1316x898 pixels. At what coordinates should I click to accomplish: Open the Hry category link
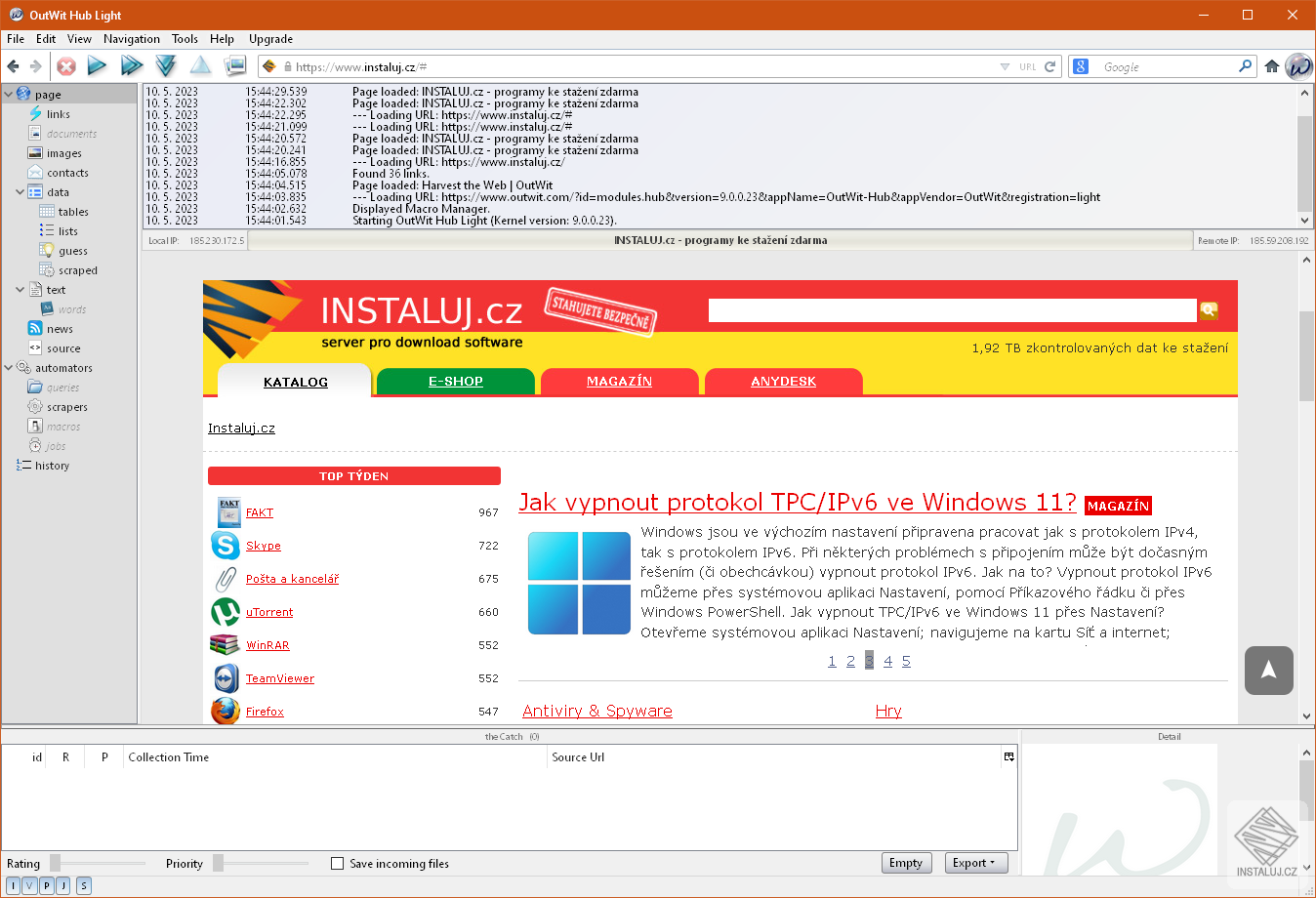pos(888,711)
